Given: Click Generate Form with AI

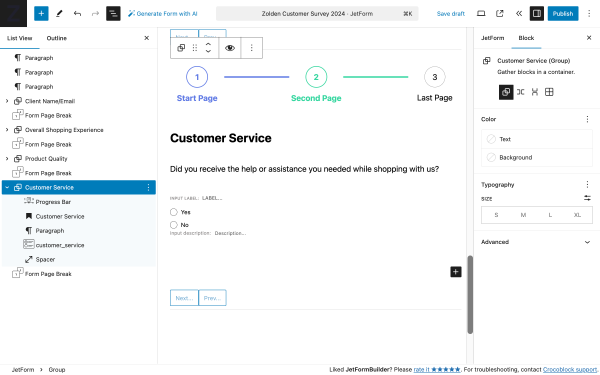Looking at the screenshot, I should [x=163, y=13].
